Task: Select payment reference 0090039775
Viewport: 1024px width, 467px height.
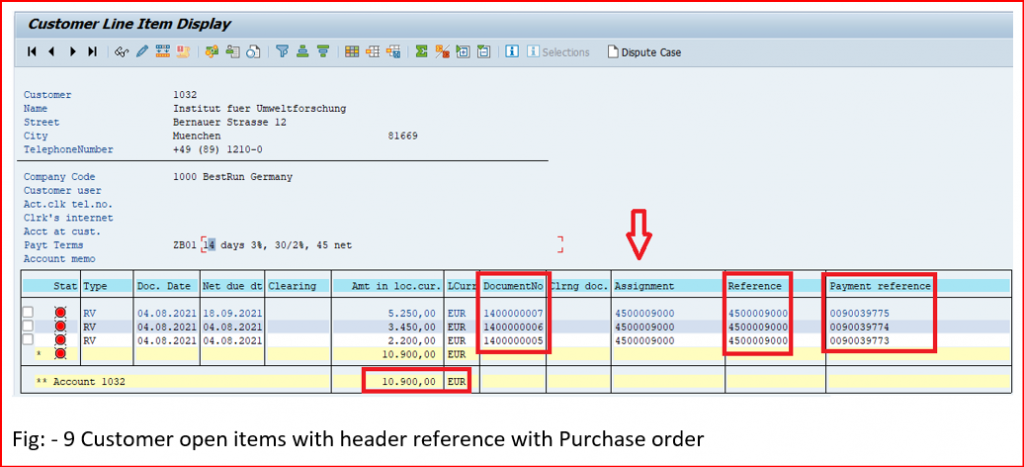Action: pyautogui.click(x=859, y=314)
